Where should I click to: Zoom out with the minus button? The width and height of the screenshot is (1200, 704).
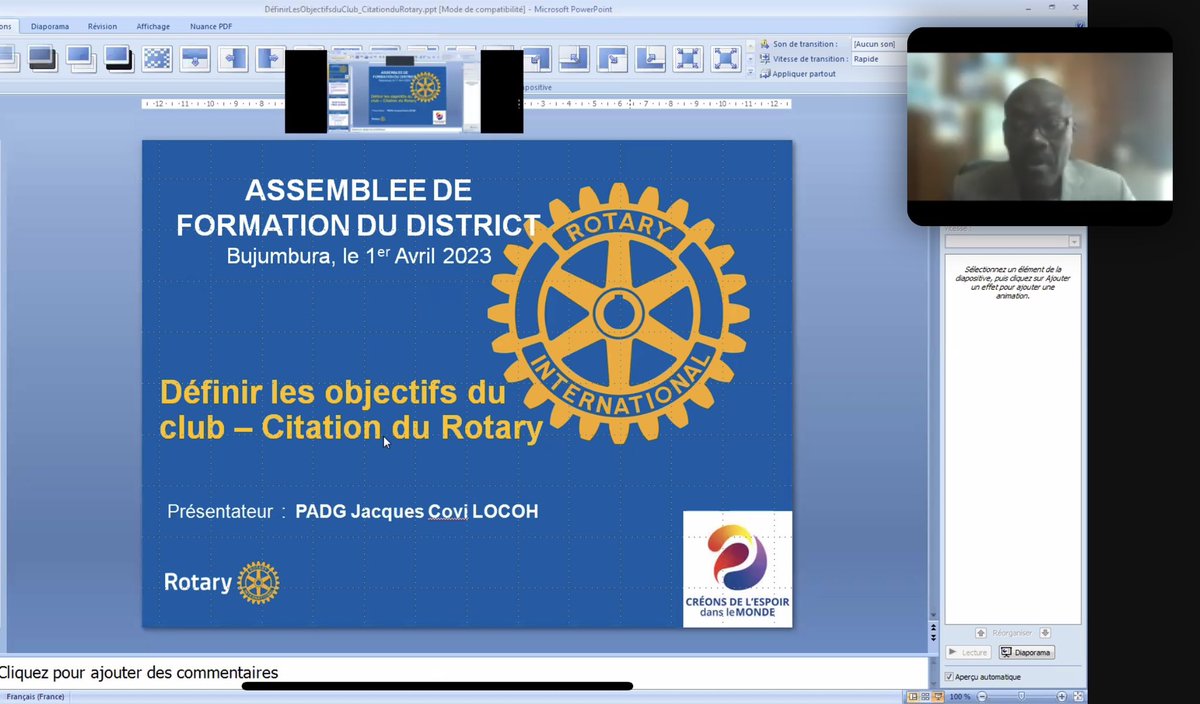[x=982, y=696]
